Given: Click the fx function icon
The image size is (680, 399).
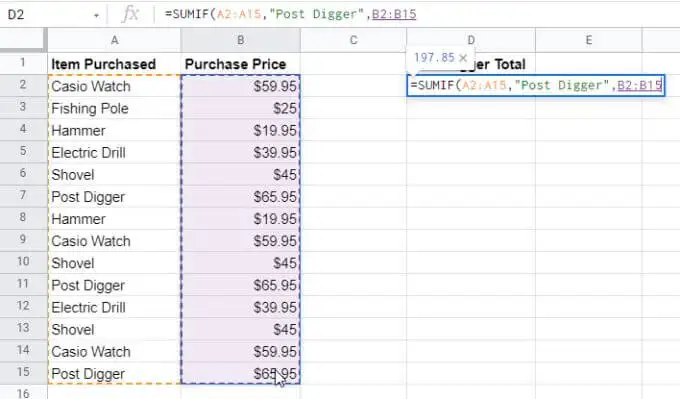Looking at the screenshot, I should pyautogui.click(x=130, y=14).
